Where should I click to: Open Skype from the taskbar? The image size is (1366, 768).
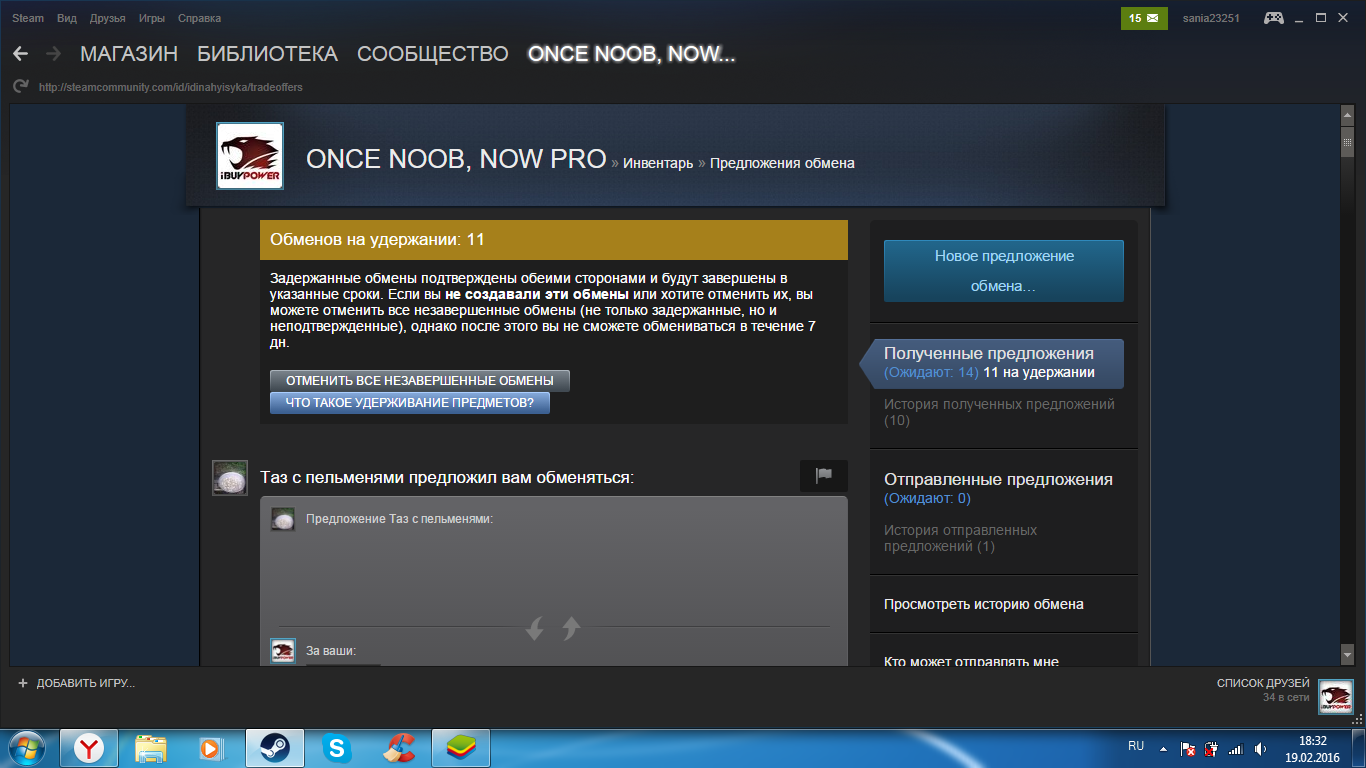pos(336,747)
